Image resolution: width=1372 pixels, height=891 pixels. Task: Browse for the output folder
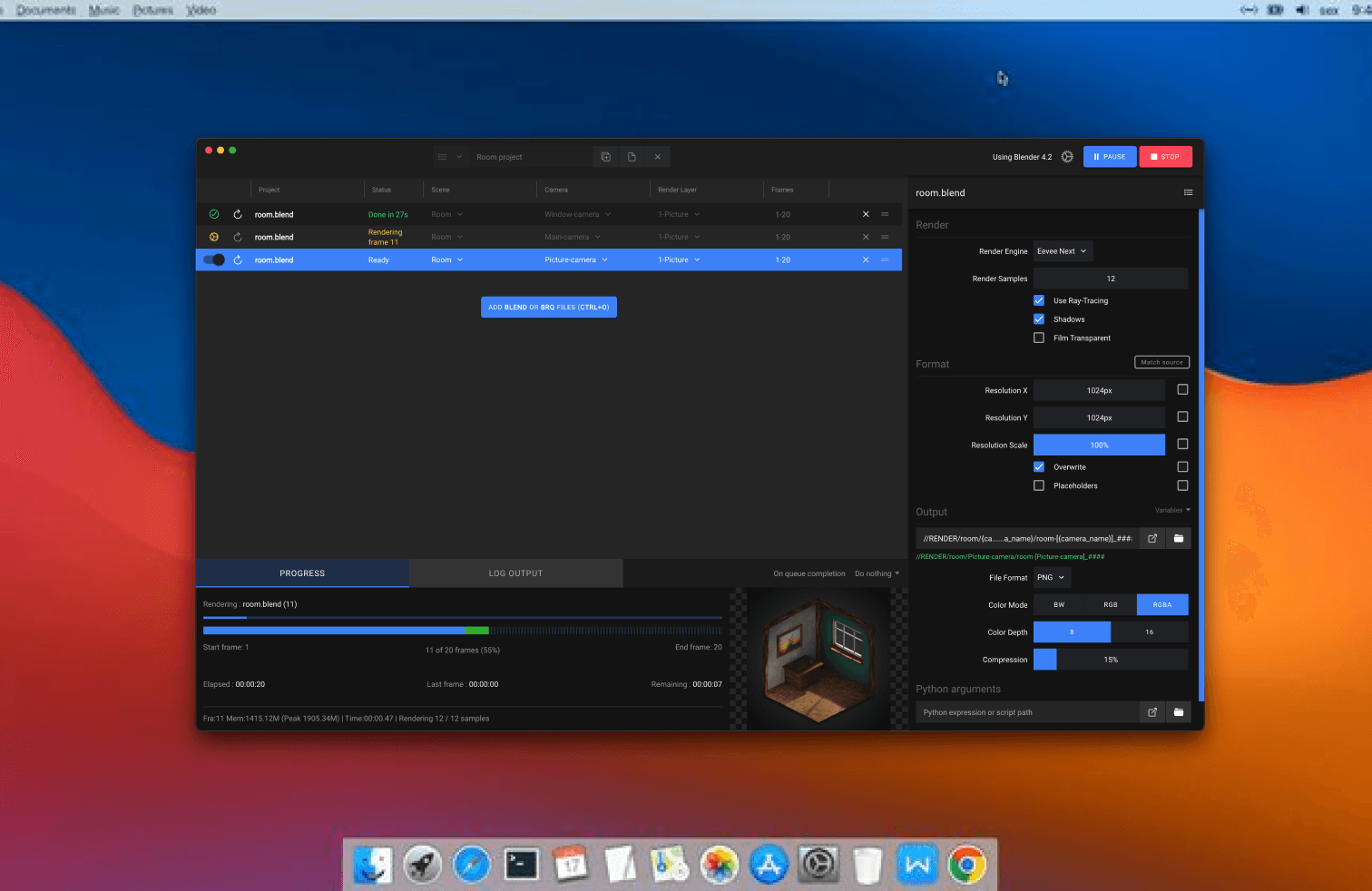click(1179, 538)
